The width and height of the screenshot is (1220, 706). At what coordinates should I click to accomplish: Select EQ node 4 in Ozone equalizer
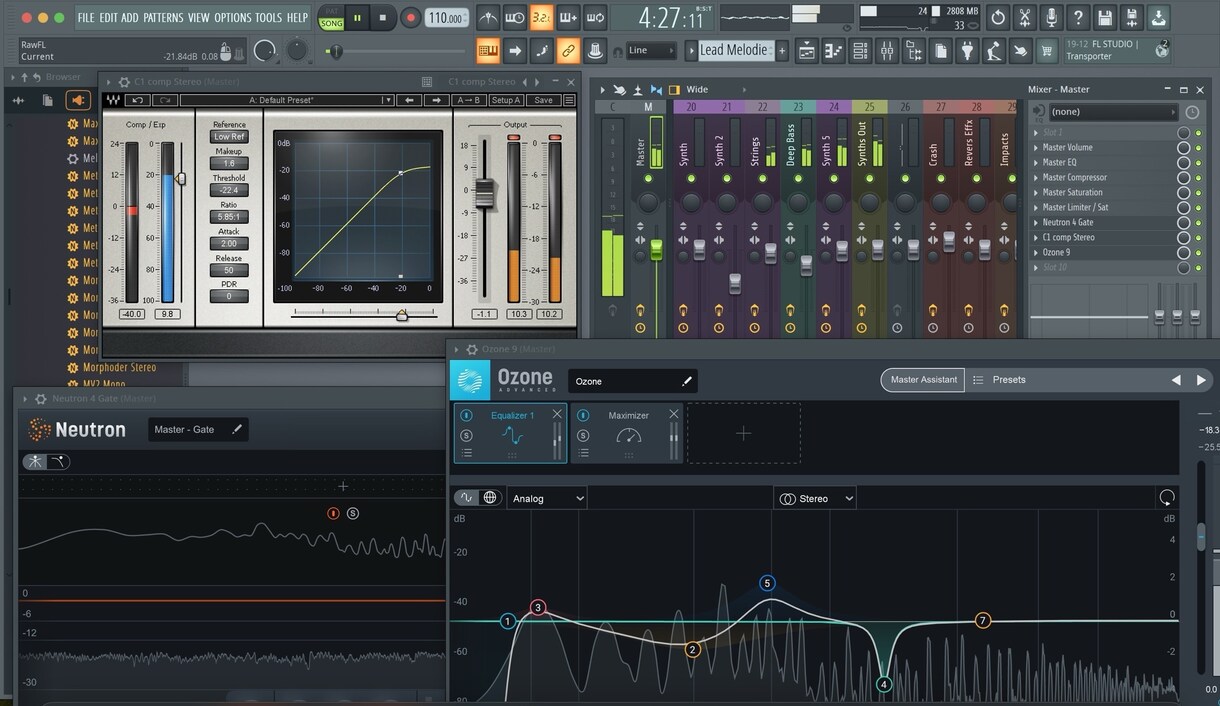[x=883, y=685]
